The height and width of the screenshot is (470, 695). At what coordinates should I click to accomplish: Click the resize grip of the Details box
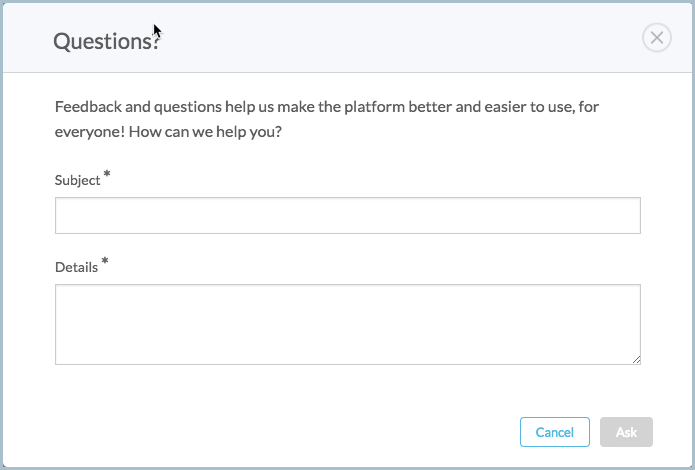click(636, 360)
